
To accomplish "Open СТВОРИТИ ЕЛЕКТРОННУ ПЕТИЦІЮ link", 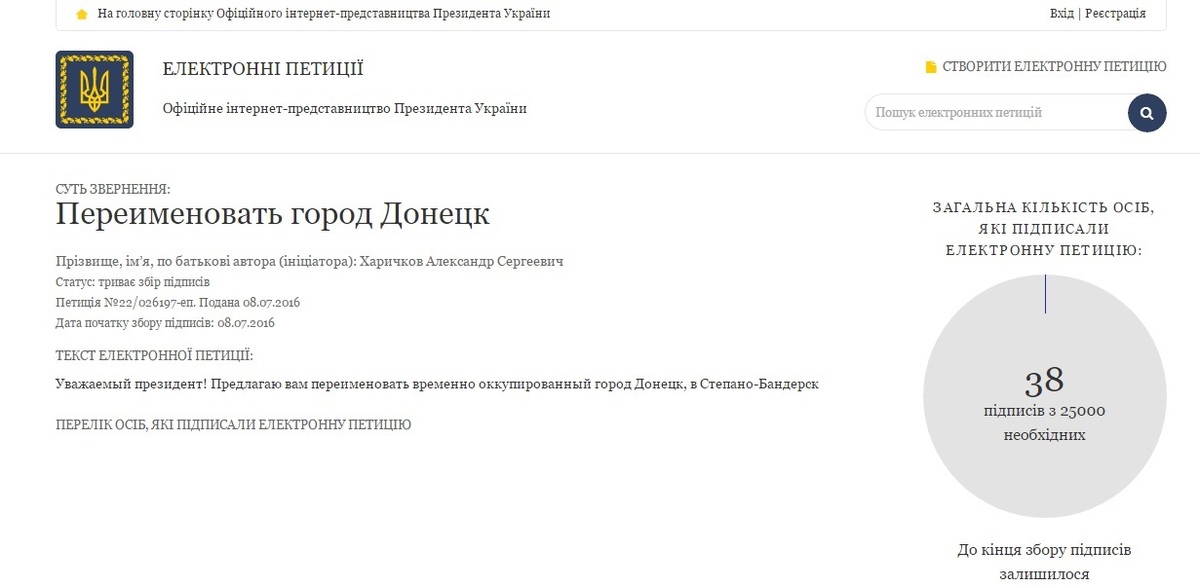I will click(x=1054, y=67).
